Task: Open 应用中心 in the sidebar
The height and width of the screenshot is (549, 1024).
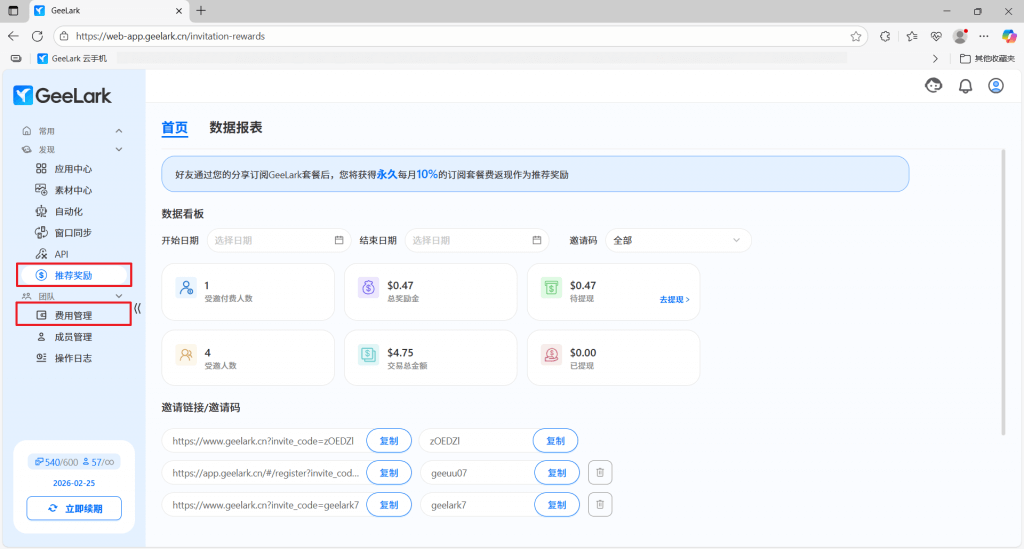Action: coord(73,169)
